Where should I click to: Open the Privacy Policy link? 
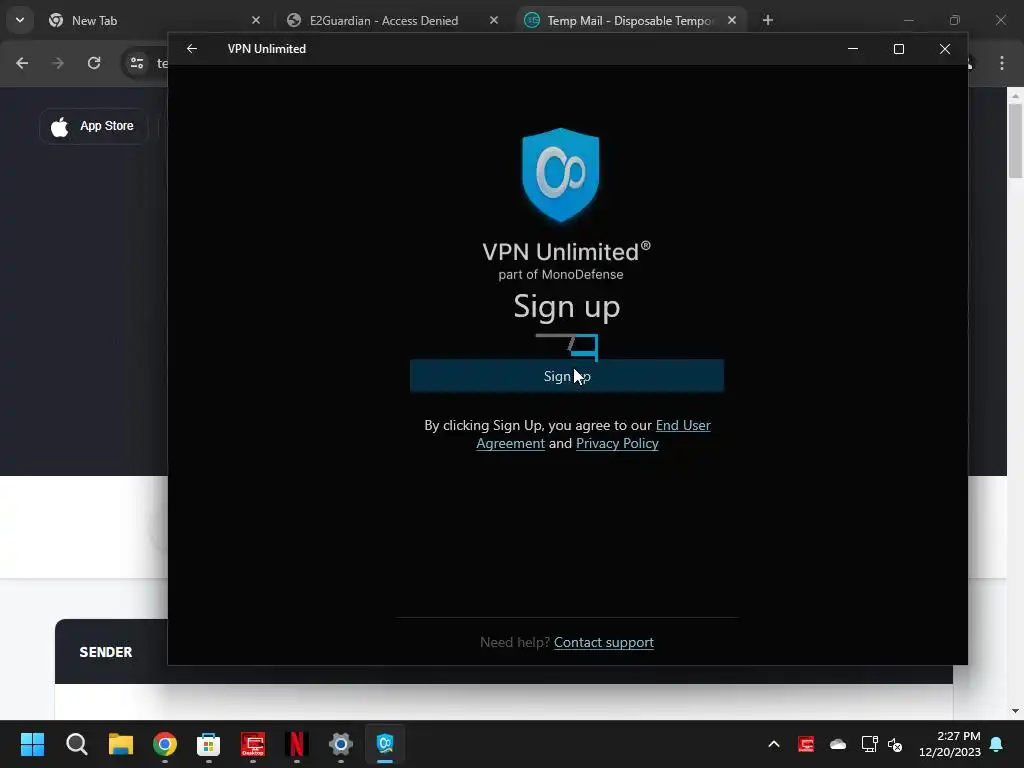[x=617, y=443]
